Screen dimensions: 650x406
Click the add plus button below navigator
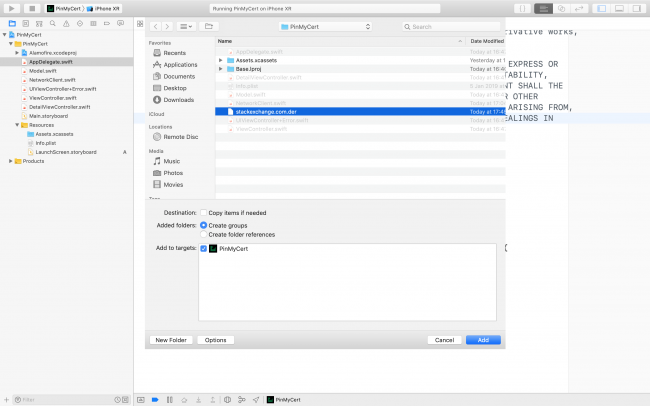(x=6, y=400)
